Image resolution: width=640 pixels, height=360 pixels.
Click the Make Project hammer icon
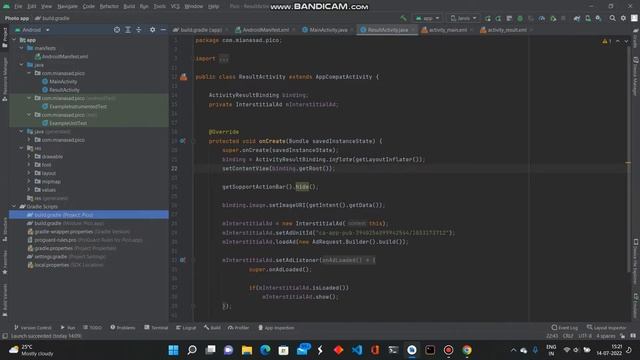[403, 18]
